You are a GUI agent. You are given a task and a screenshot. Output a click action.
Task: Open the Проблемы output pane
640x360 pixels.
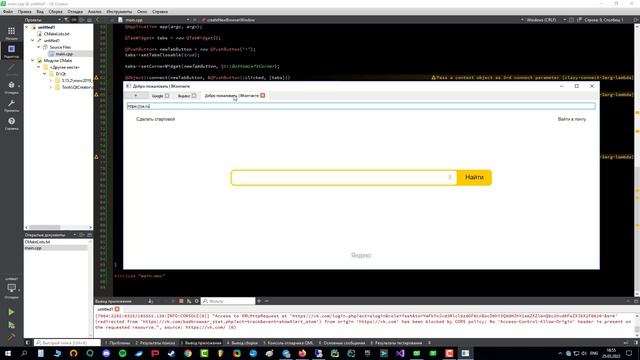(118, 343)
